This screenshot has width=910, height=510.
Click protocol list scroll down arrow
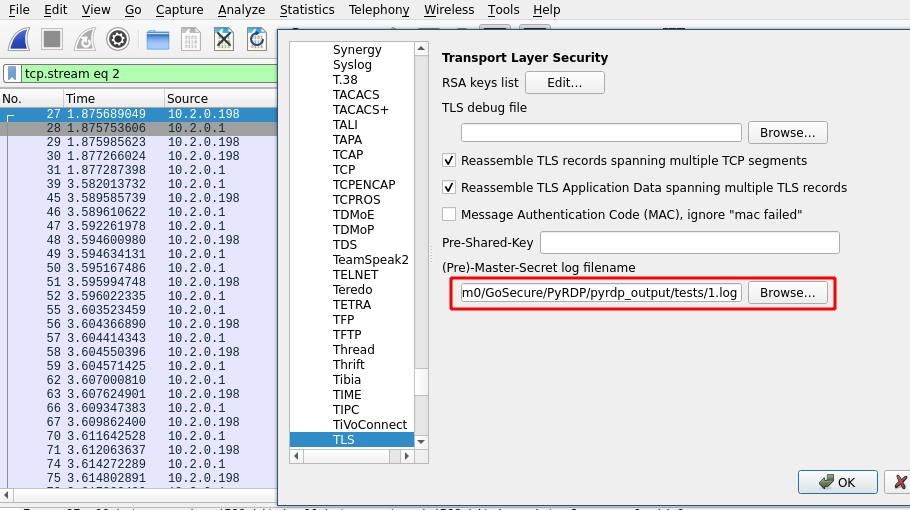pos(421,442)
